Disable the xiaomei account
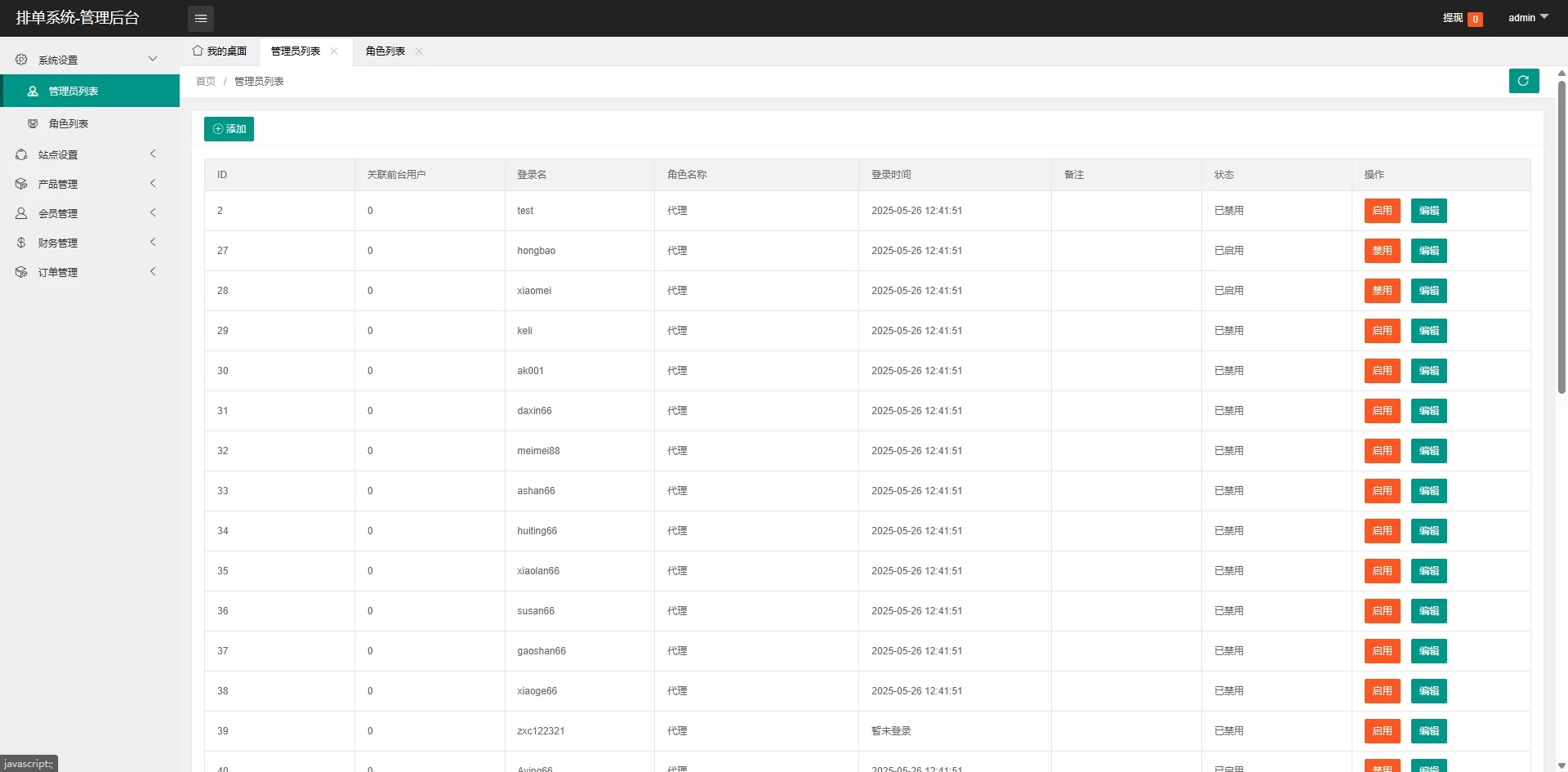The image size is (1568, 772). click(x=1382, y=291)
